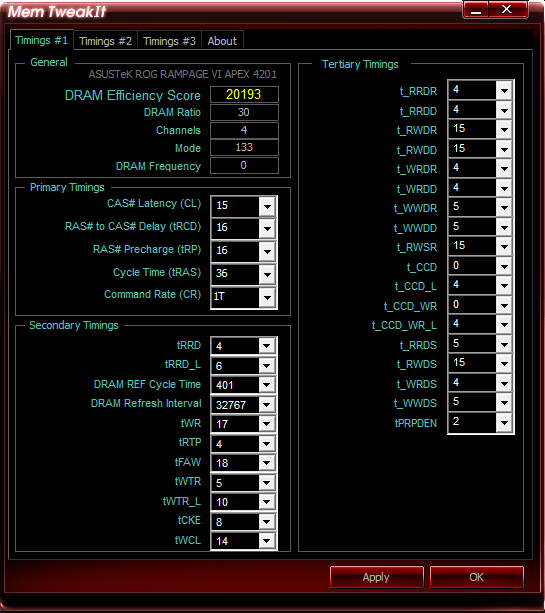Switch to the Timings #3 tab

pyautogui.click(x=169, y=41)
